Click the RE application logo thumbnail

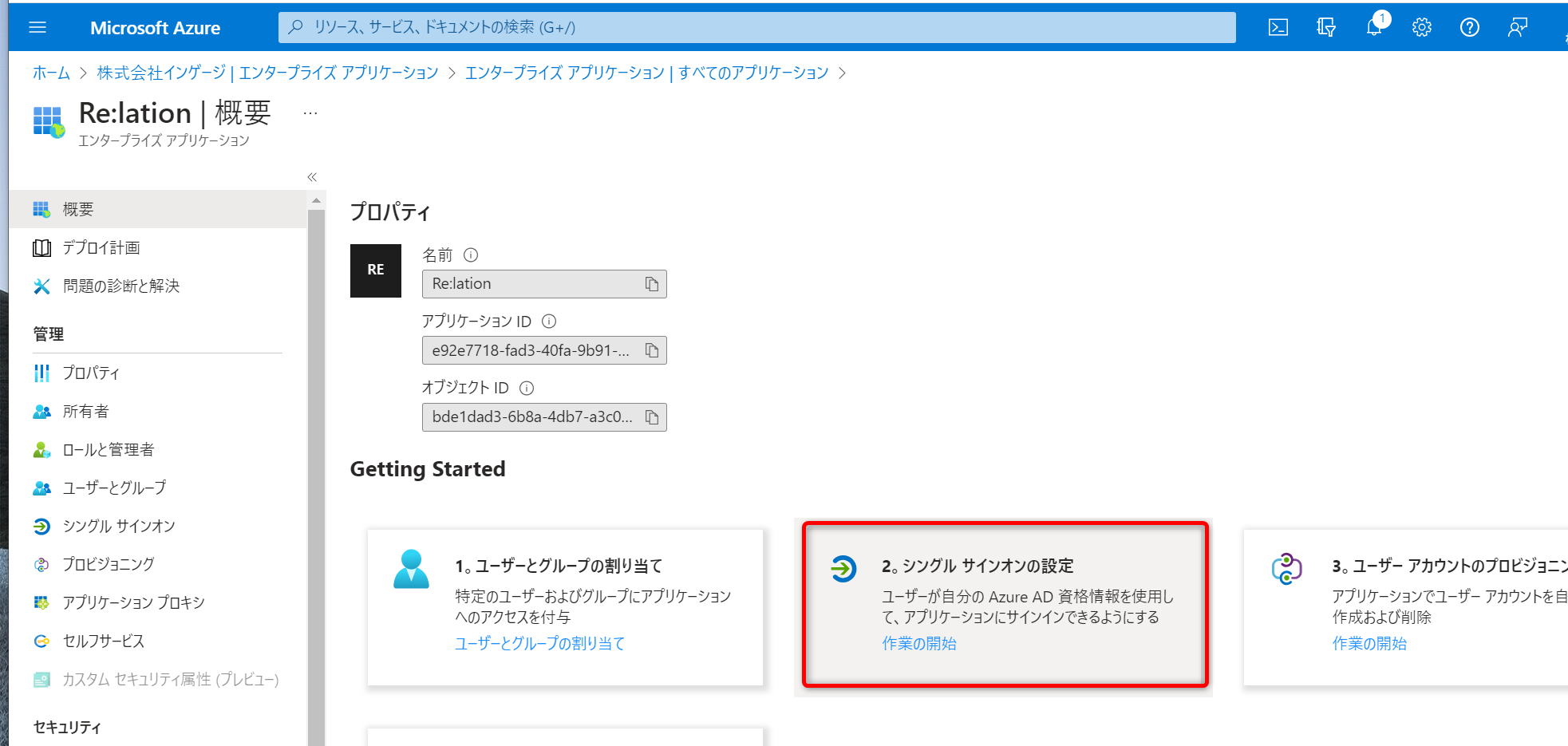[x=376, y=270]
